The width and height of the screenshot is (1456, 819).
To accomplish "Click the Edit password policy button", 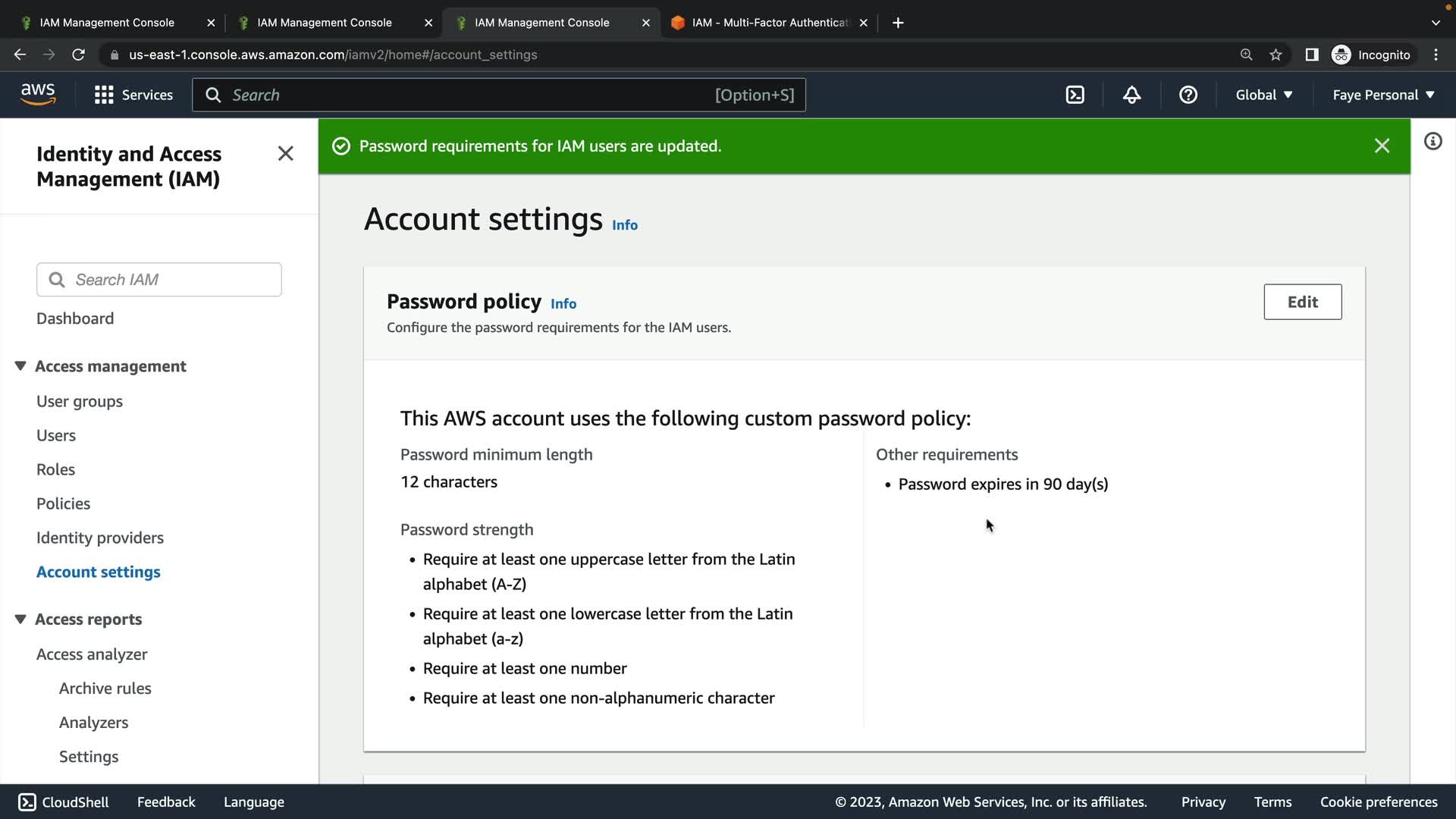I will click(x=1302, y=302).
